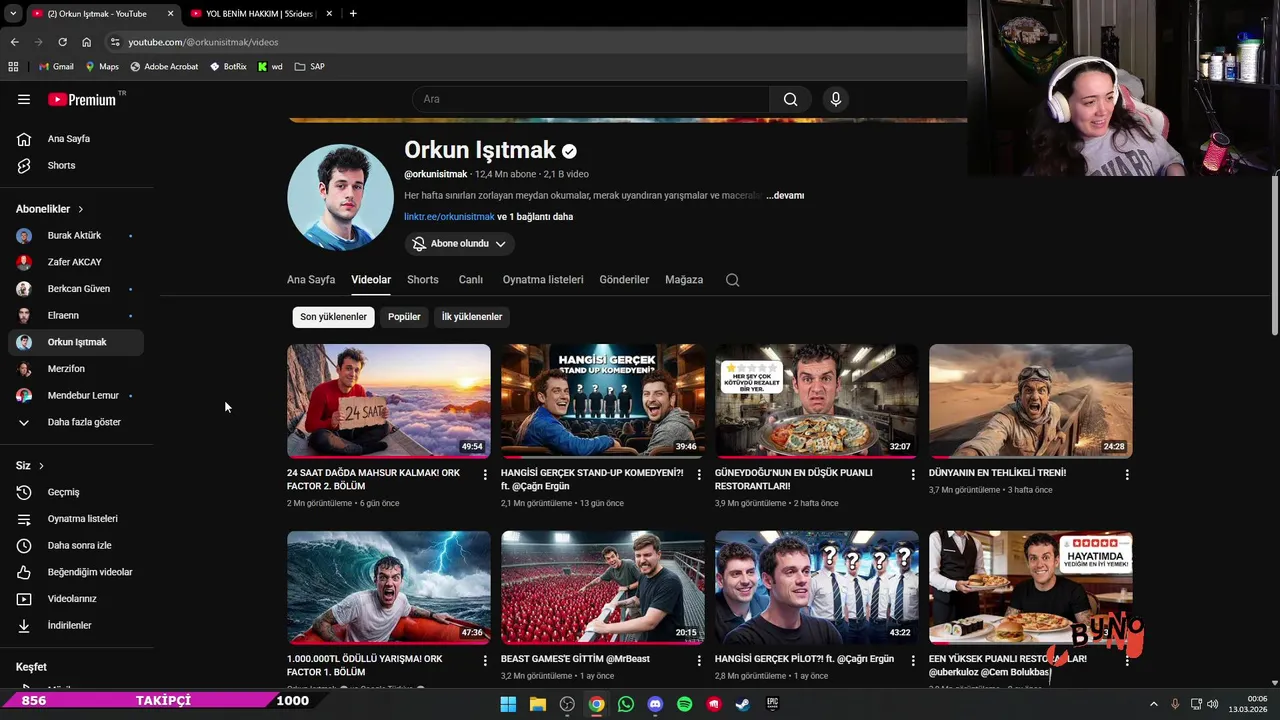Image resolution: width=1280 pixels, height=720 pixels.
Task: Show hidden system tray icons
Action: point(1153,704)
